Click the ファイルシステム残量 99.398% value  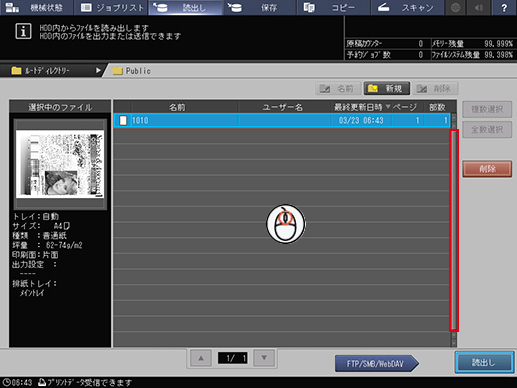click(498, 55)
